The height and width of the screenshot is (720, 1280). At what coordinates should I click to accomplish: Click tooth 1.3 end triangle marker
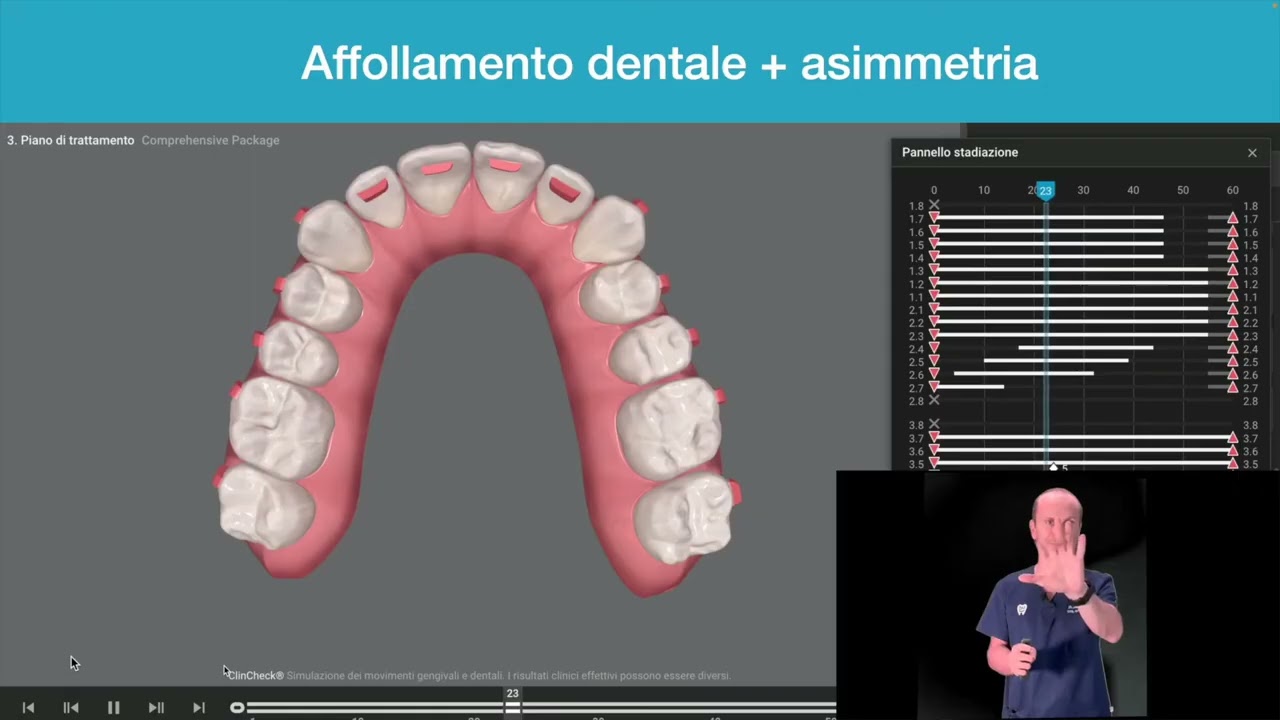(x=1232, y=269)
